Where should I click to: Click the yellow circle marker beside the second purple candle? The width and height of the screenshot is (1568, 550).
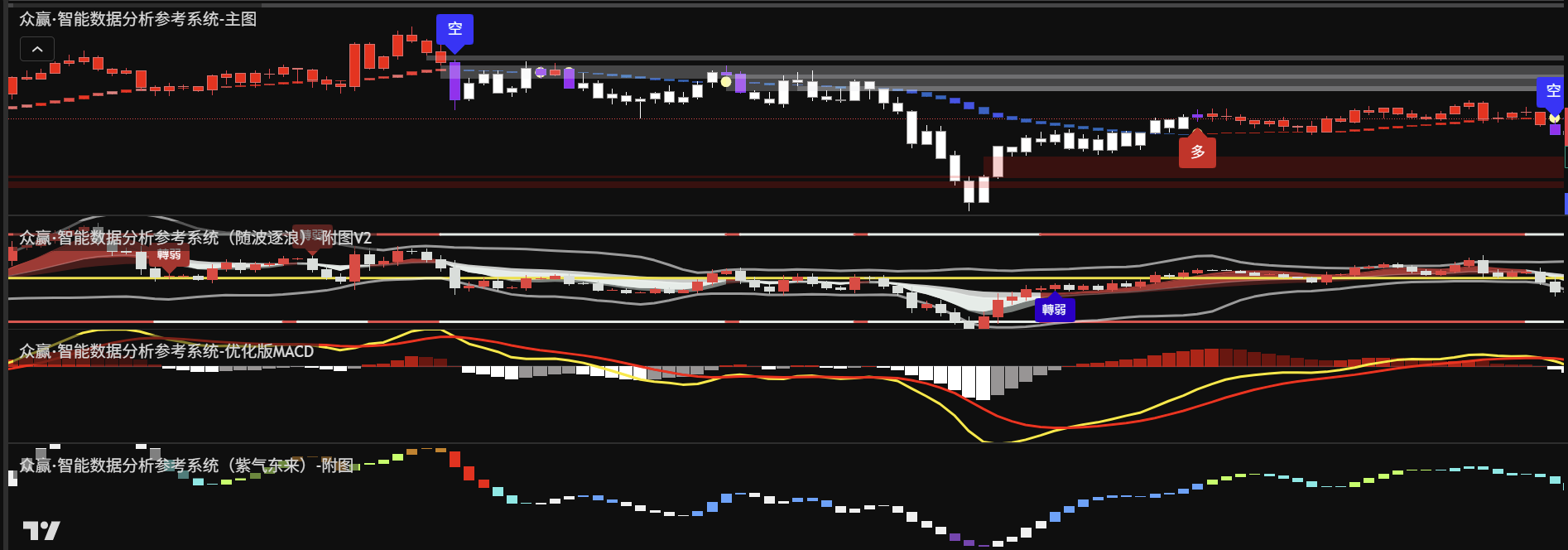pyautogui.click(x=726, y=81)
